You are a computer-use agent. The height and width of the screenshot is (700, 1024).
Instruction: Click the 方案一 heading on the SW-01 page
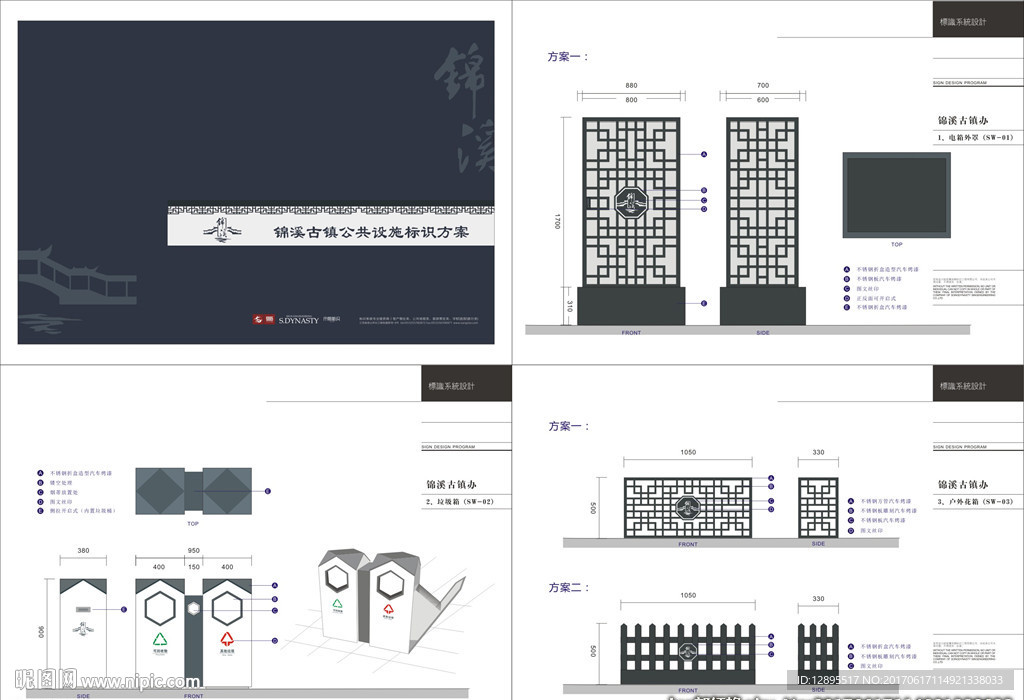(x=568, y=57)
